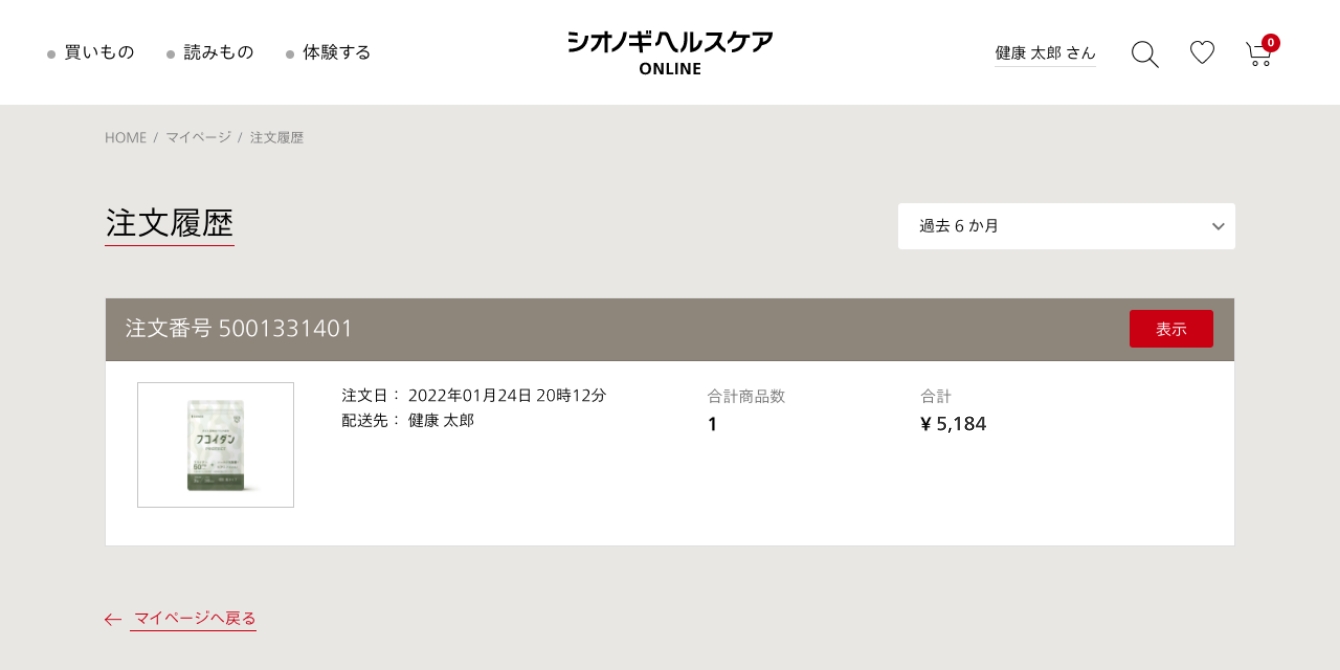Go to マイページ in the breadcrumb

tap(198, 137)
